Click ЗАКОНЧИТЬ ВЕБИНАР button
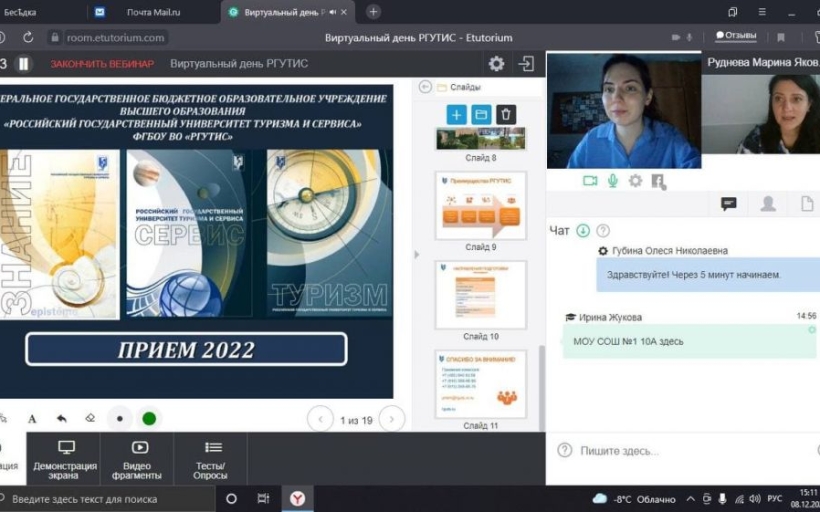This screenshot has height=512, width=820. coord(102,64)
